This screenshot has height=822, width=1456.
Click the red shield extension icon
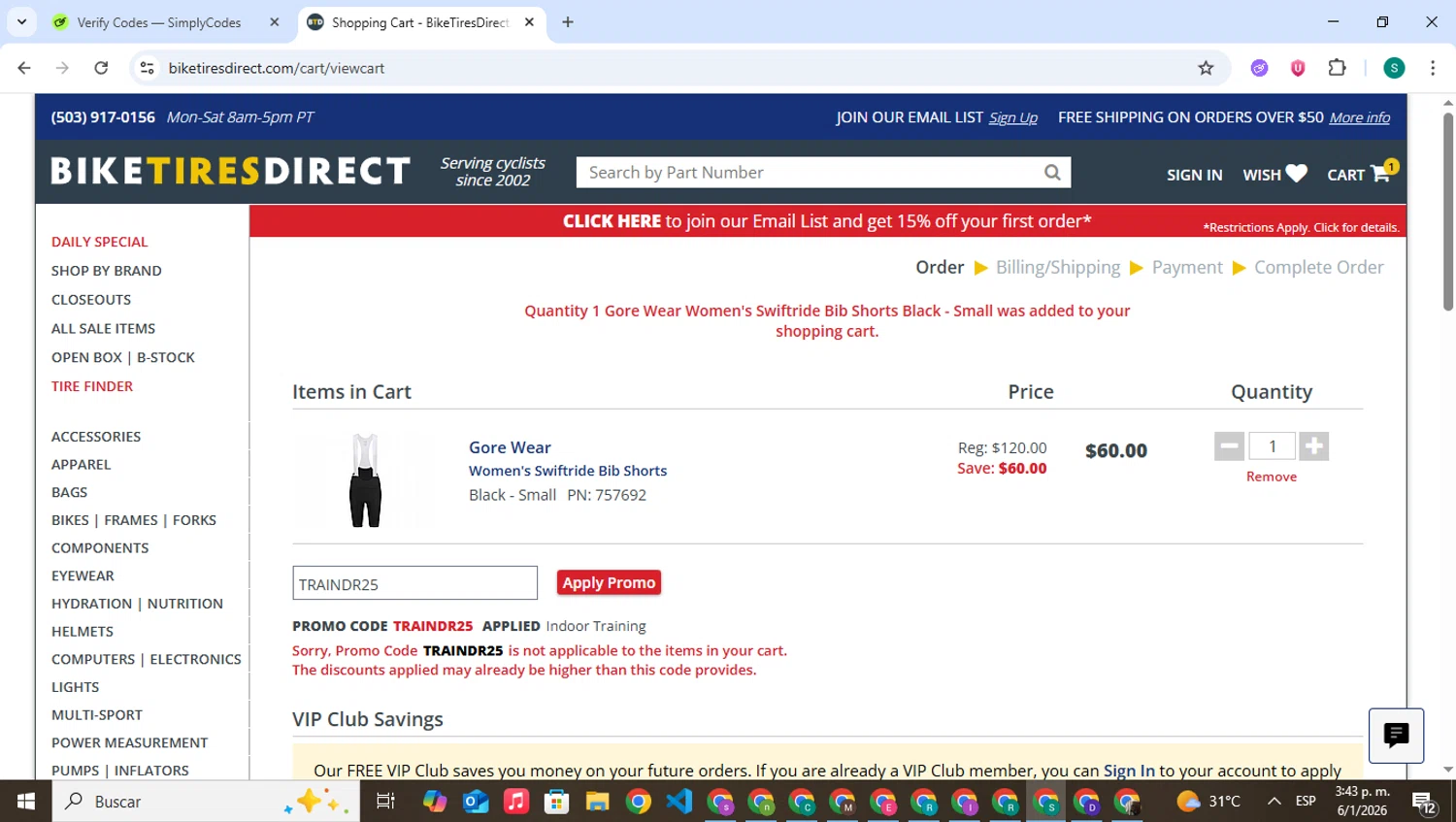click(x=1298, y=68)
